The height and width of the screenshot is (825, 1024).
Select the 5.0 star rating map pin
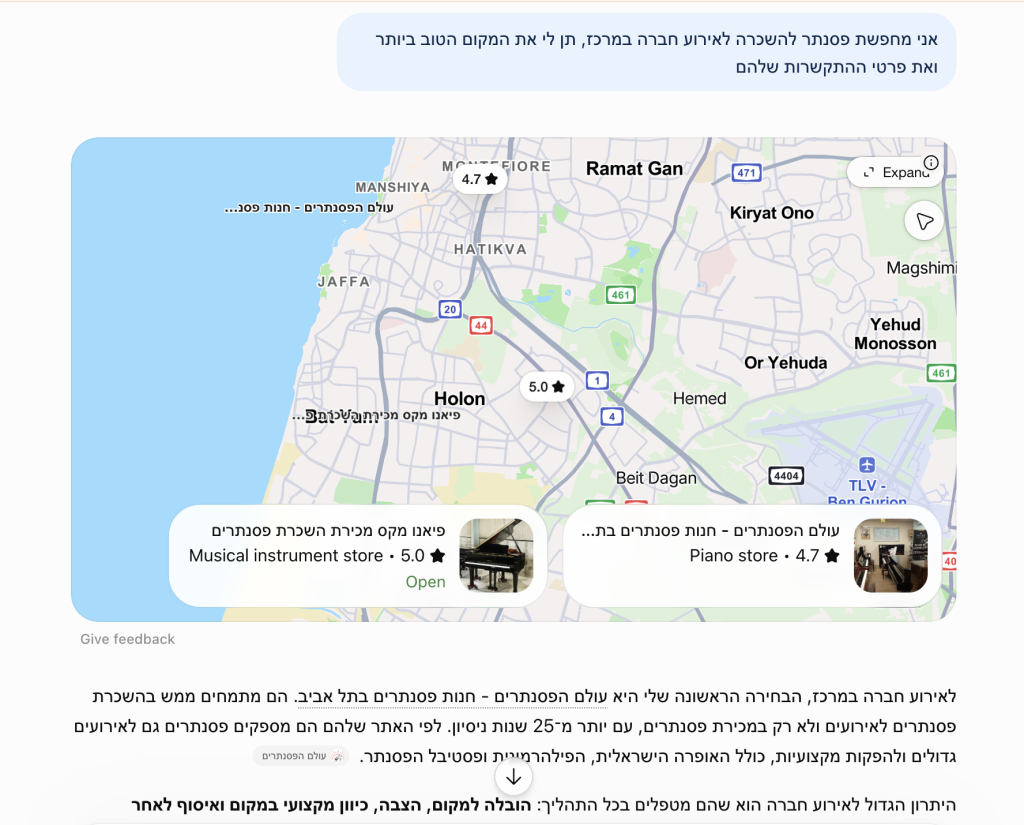tap(547, 387)
